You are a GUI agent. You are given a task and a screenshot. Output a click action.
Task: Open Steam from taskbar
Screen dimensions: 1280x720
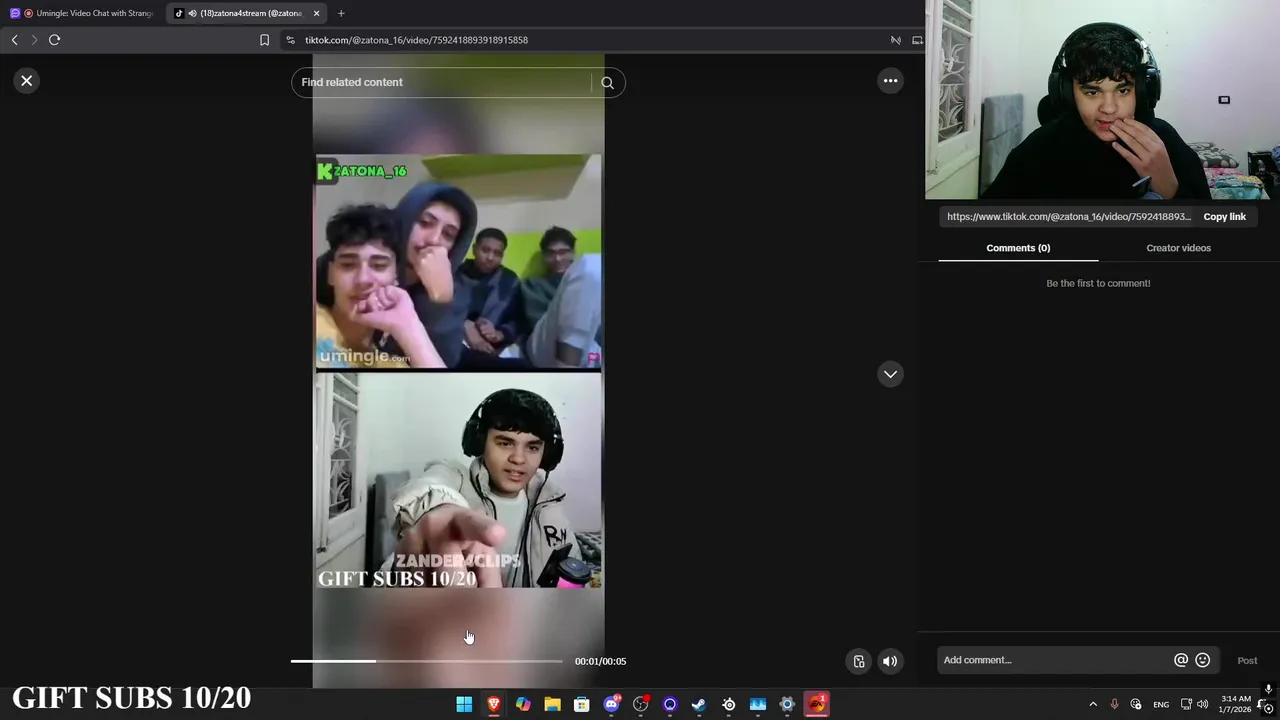(699, 705)
